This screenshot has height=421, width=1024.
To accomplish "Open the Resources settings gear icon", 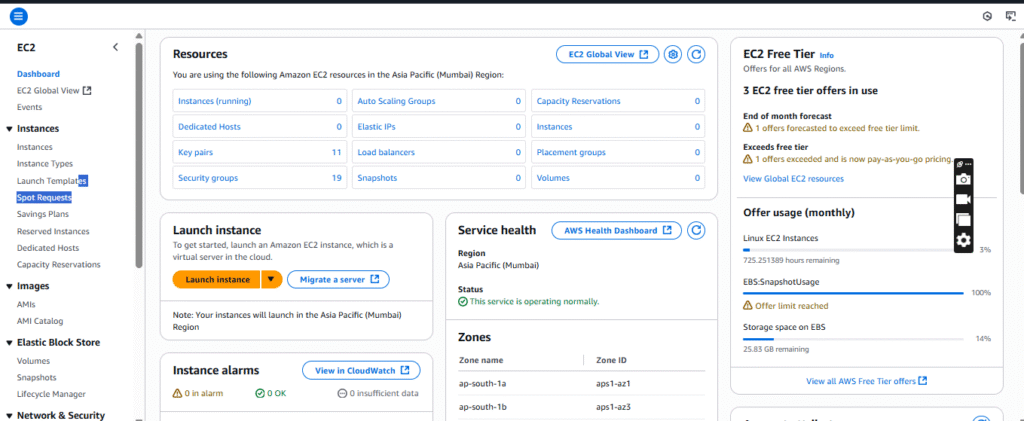I will (x=673, y=54).
